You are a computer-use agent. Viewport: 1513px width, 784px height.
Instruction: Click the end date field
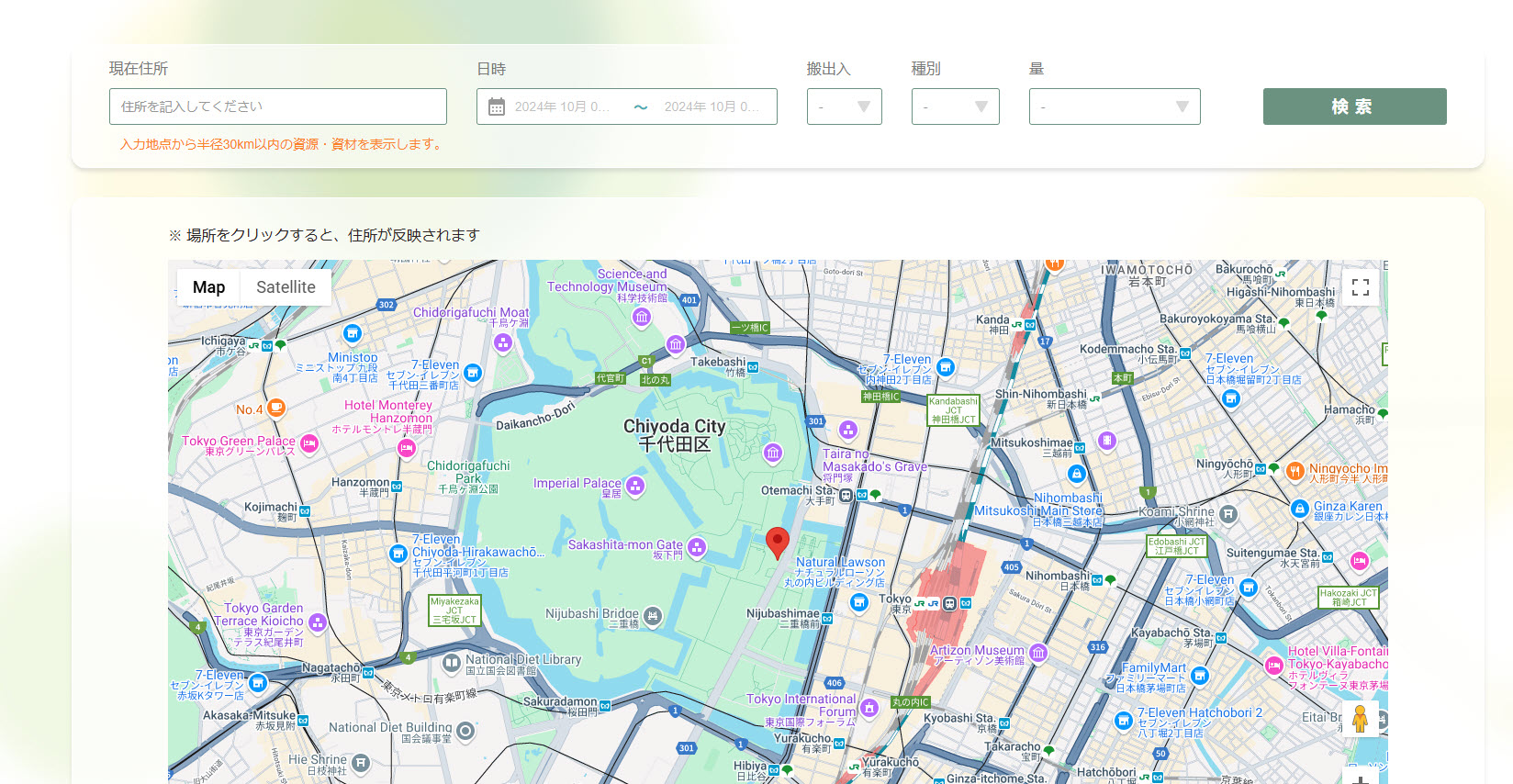tap(712, 106)
